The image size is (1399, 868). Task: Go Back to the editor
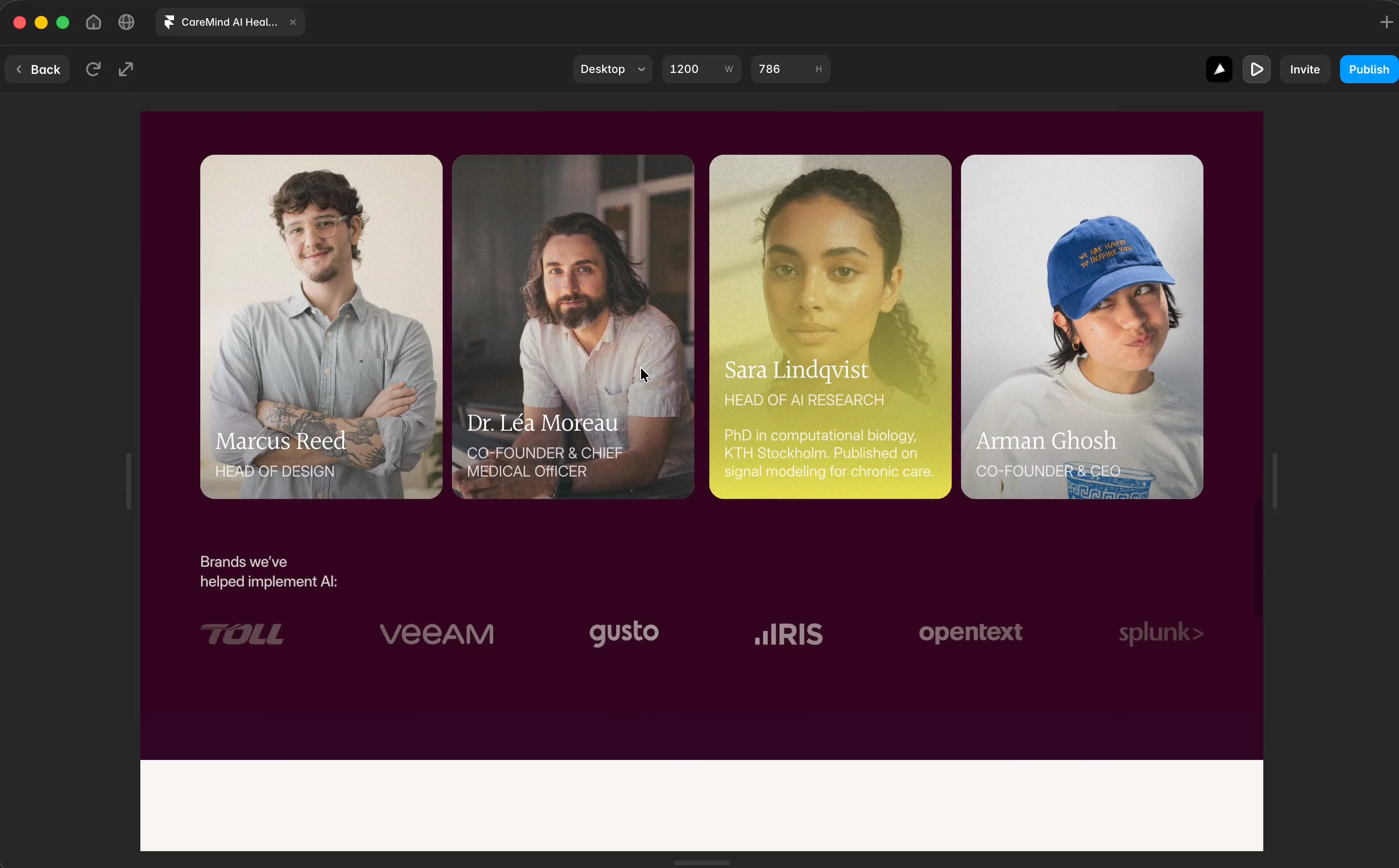37,70
